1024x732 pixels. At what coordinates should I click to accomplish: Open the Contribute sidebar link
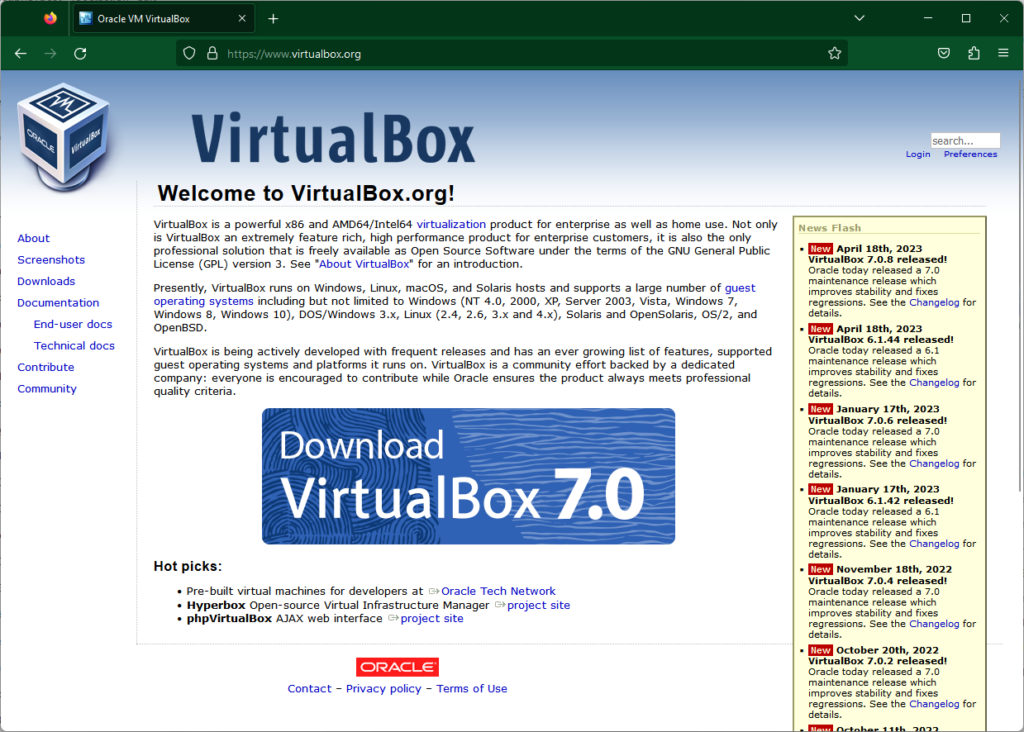(46, 368)
